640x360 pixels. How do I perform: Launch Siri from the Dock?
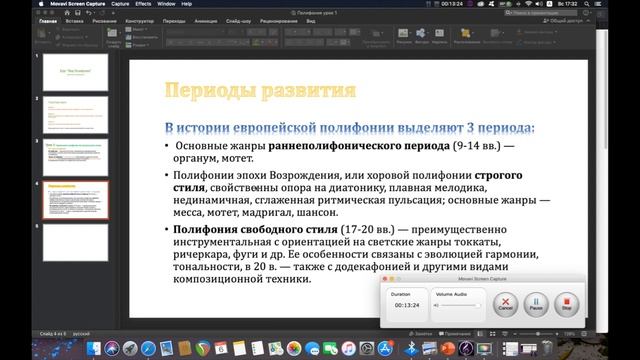(111, 348)
